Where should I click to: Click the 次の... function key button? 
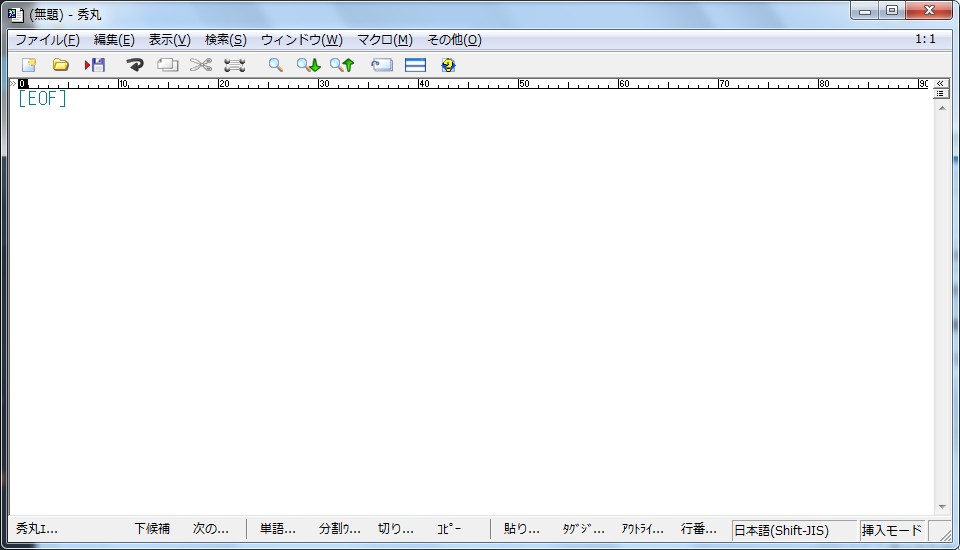[211, 529]
